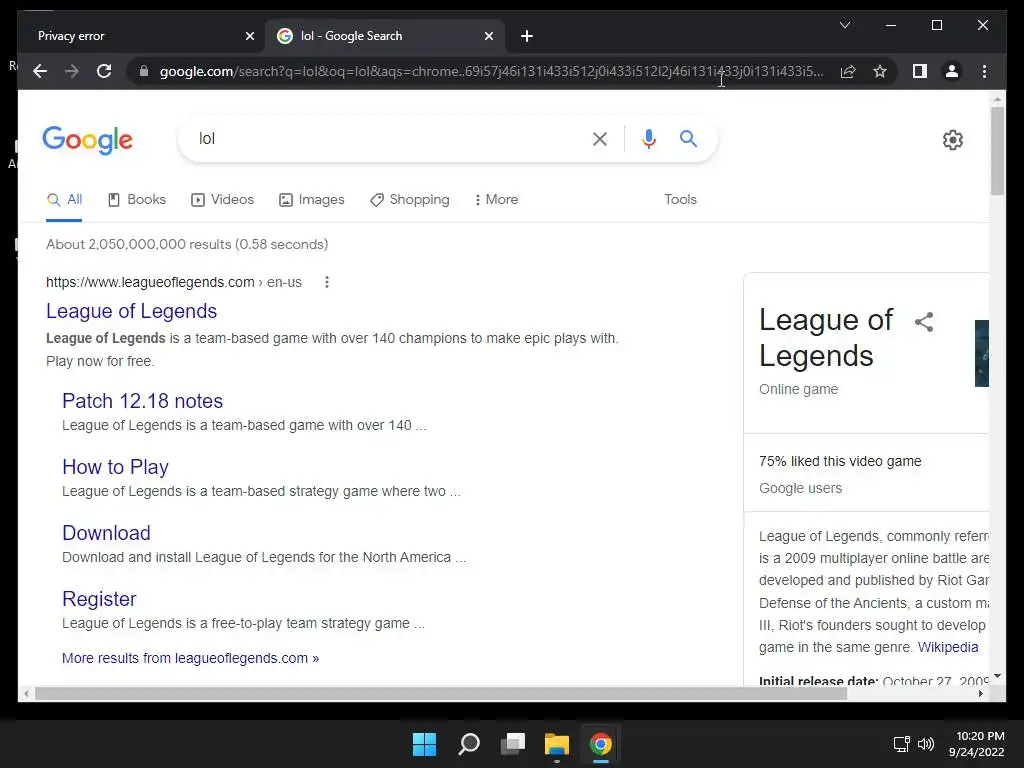The height and width of the screenshot is (768, 1024).
Task: Select the All results tab
Action: click(64, 200)
